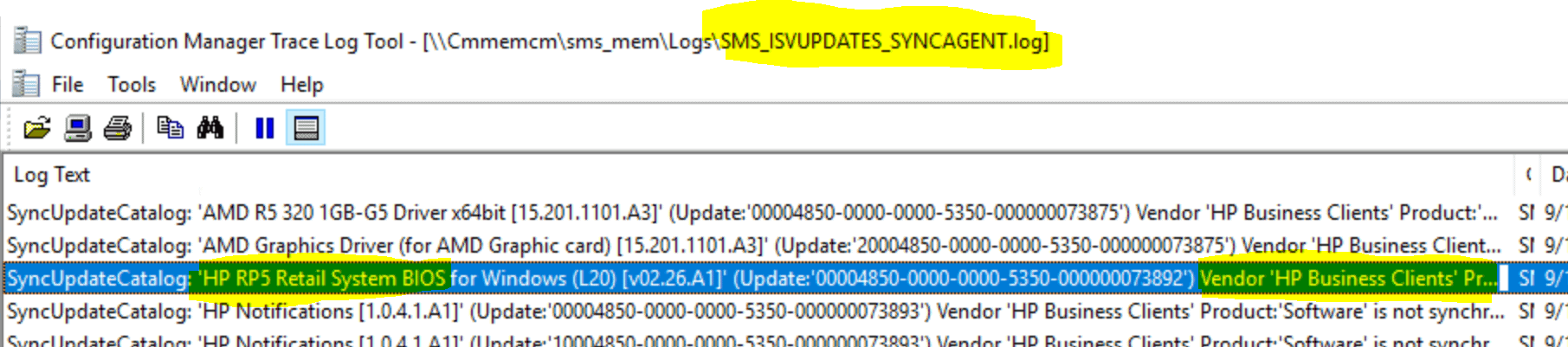Click the document icon beside File menu
The image size is (1568, 347).
click(x=25, y=84)
